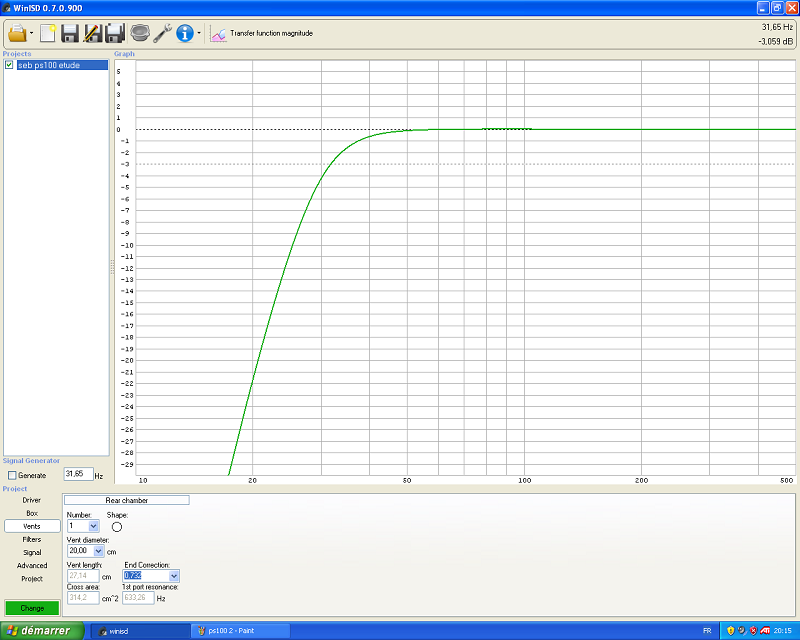The height and width of the screenshot is (640, 800).
Task: Click the splitter handle between Projects and Graph
Action: pyautogui.click(x=112, y=266)
